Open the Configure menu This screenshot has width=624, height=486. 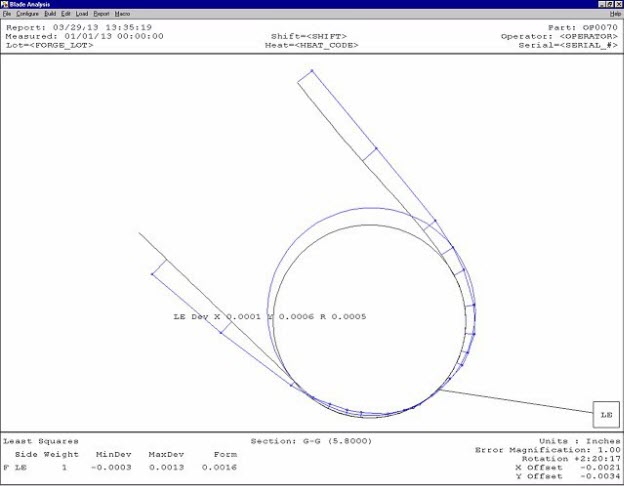26,14
